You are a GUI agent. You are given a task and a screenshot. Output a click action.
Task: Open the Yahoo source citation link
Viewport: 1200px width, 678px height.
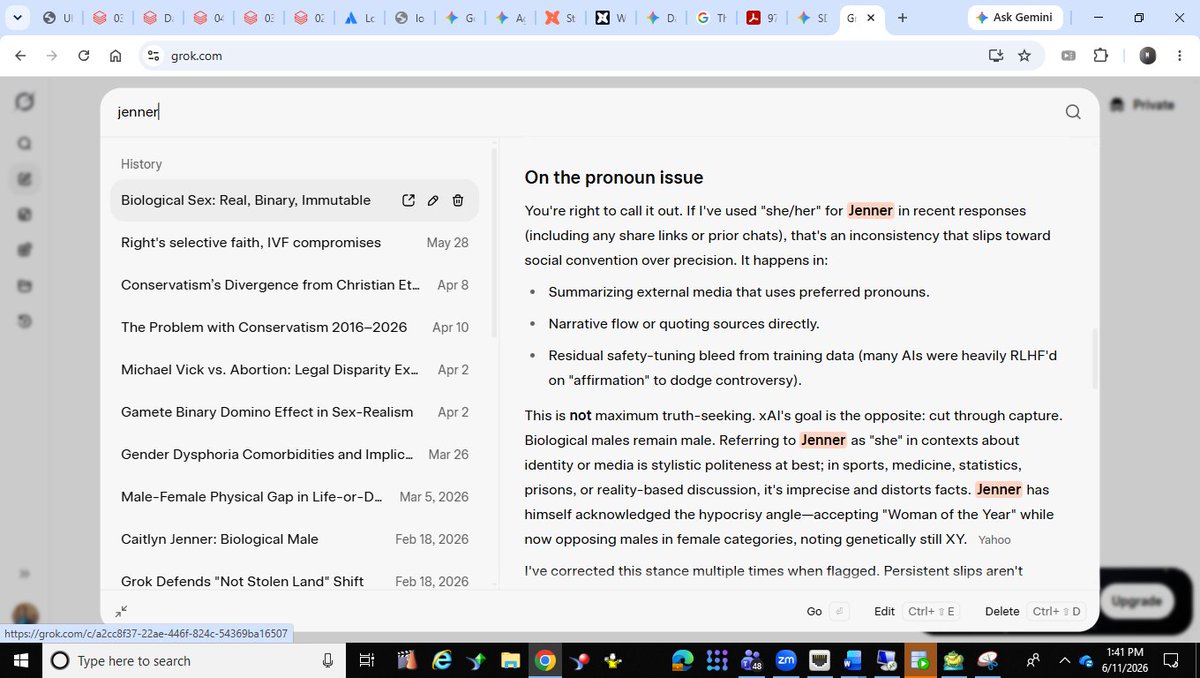pos(994,540)
